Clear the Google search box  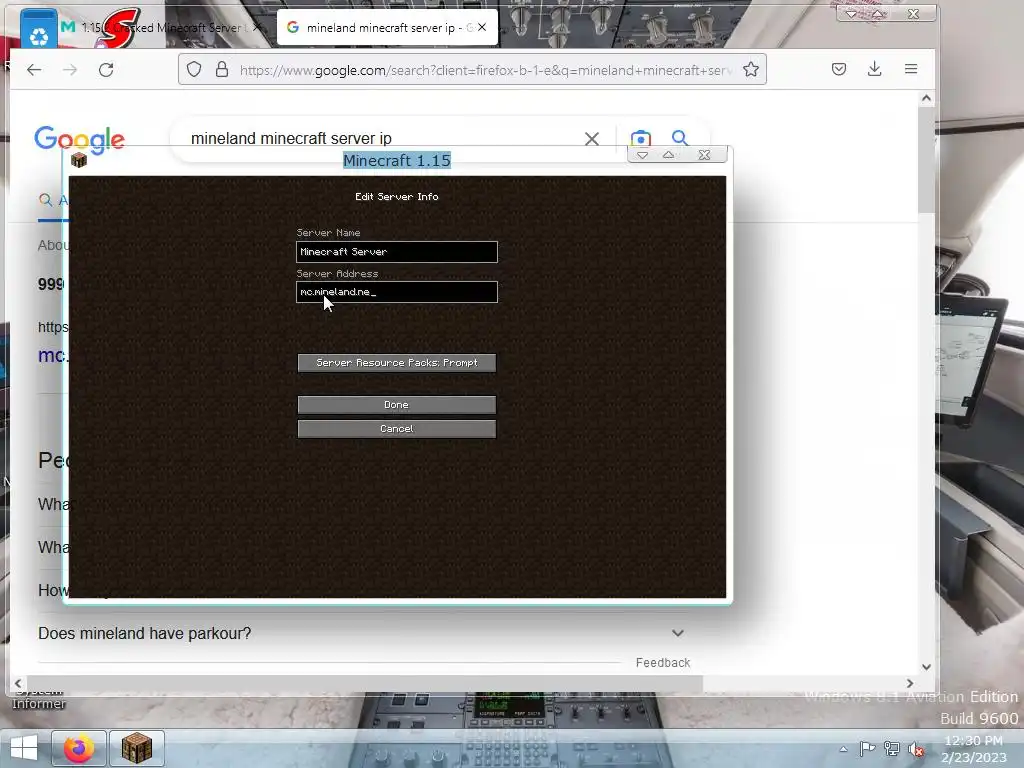[x=592, y=138]
